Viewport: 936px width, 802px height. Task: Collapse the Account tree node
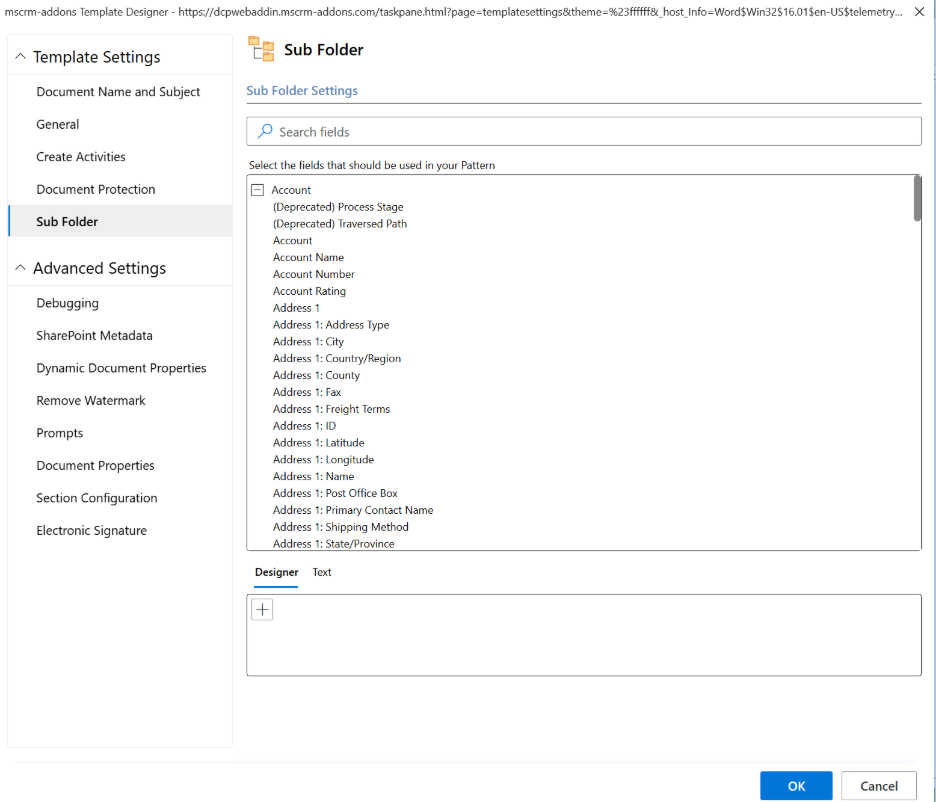coord(257,190)
